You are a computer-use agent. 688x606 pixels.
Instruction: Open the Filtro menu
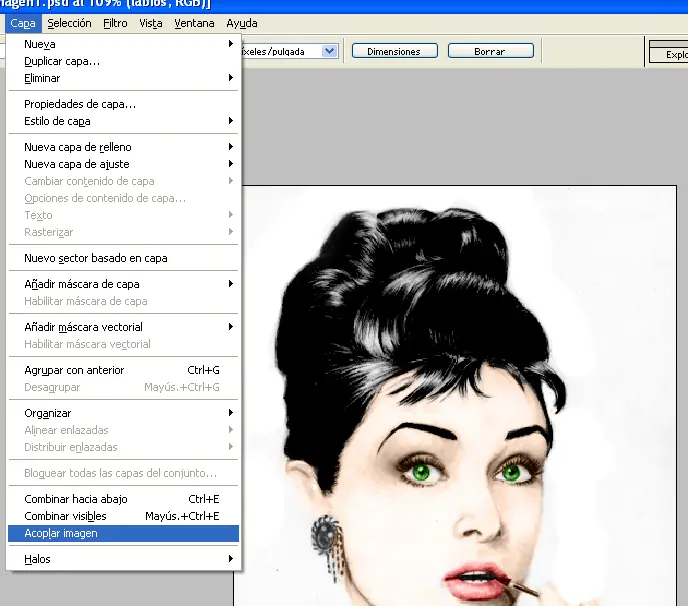coord(115,23)
